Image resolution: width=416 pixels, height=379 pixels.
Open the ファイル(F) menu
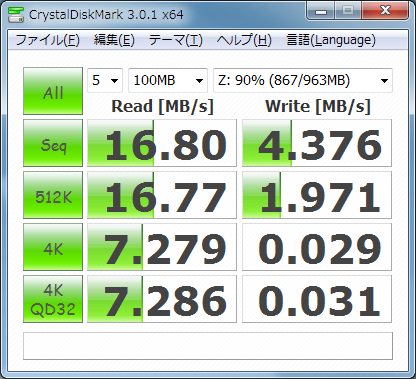click(x=47, y=40)
